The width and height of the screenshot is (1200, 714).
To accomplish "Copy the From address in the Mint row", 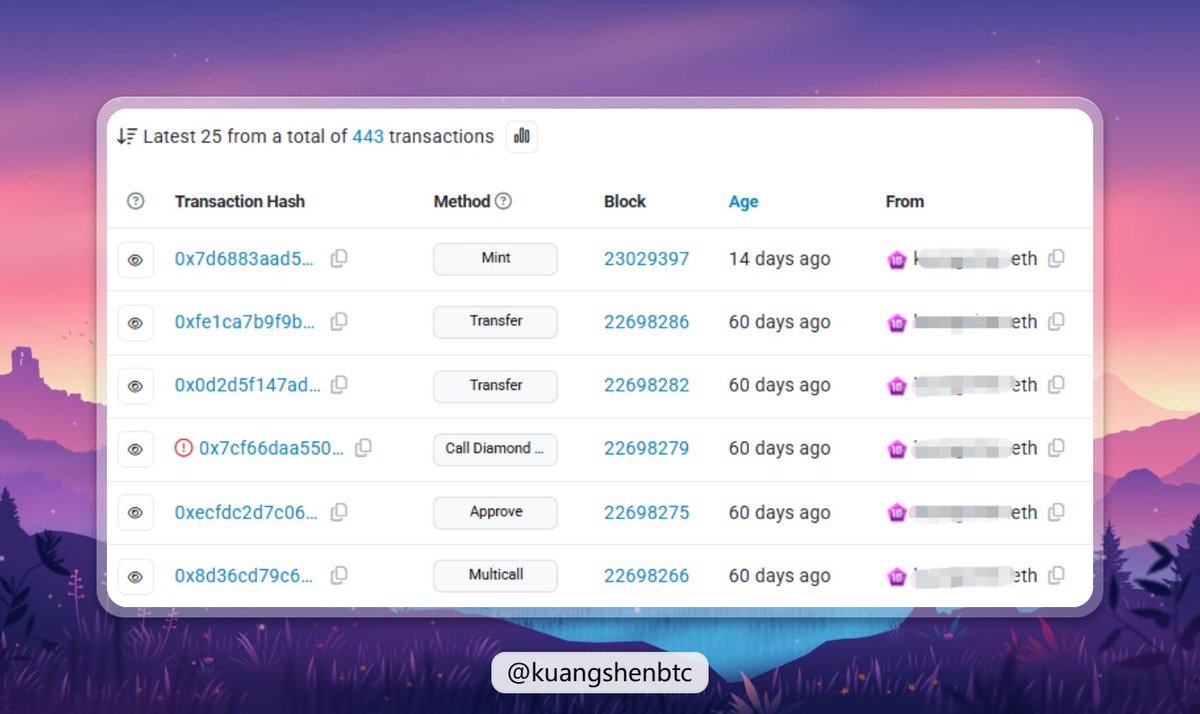I will pos(1056,259).
